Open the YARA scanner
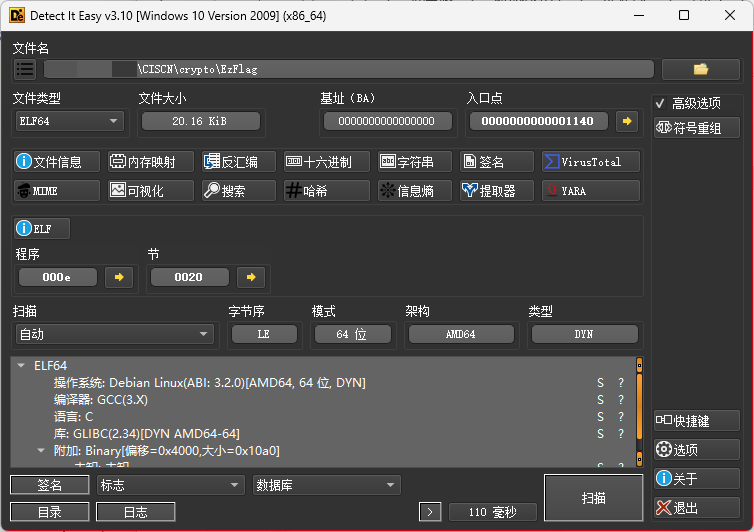Image resolution: width=754 pixels, height=532 pixels. (590, 191)
